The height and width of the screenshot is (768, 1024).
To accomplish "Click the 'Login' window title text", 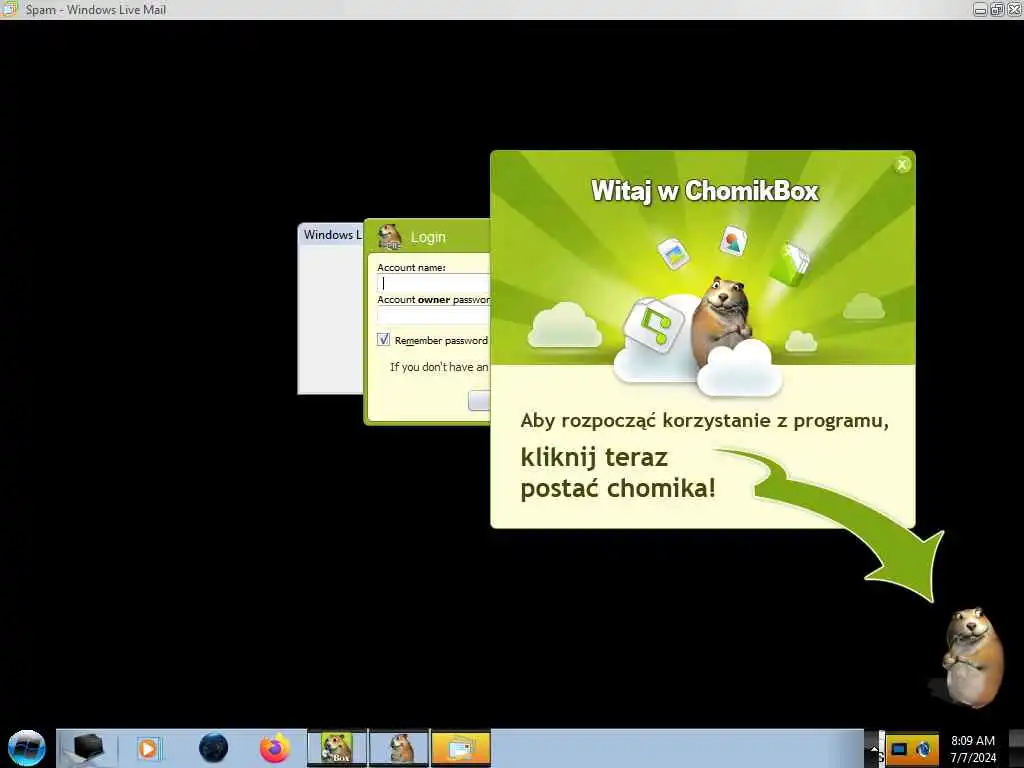I will coord(428,237).
